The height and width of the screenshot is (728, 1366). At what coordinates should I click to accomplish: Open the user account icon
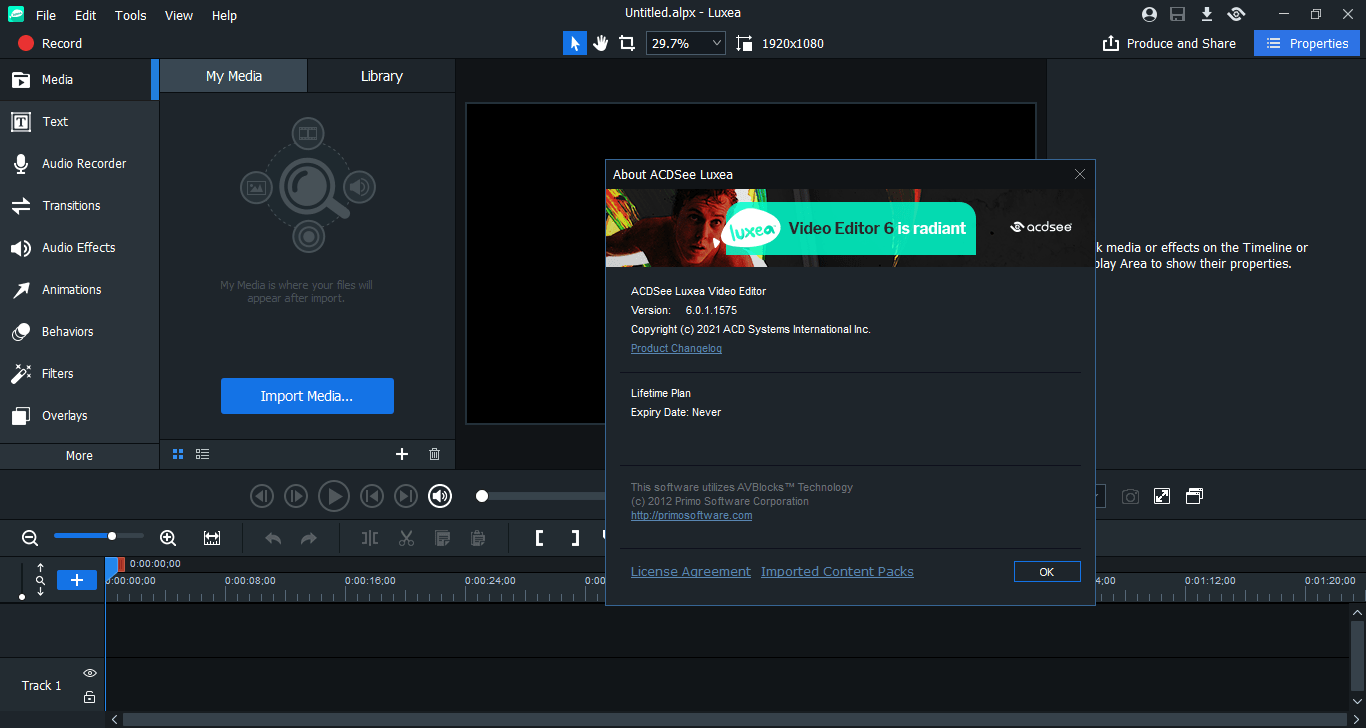(x=1149, y=14)
